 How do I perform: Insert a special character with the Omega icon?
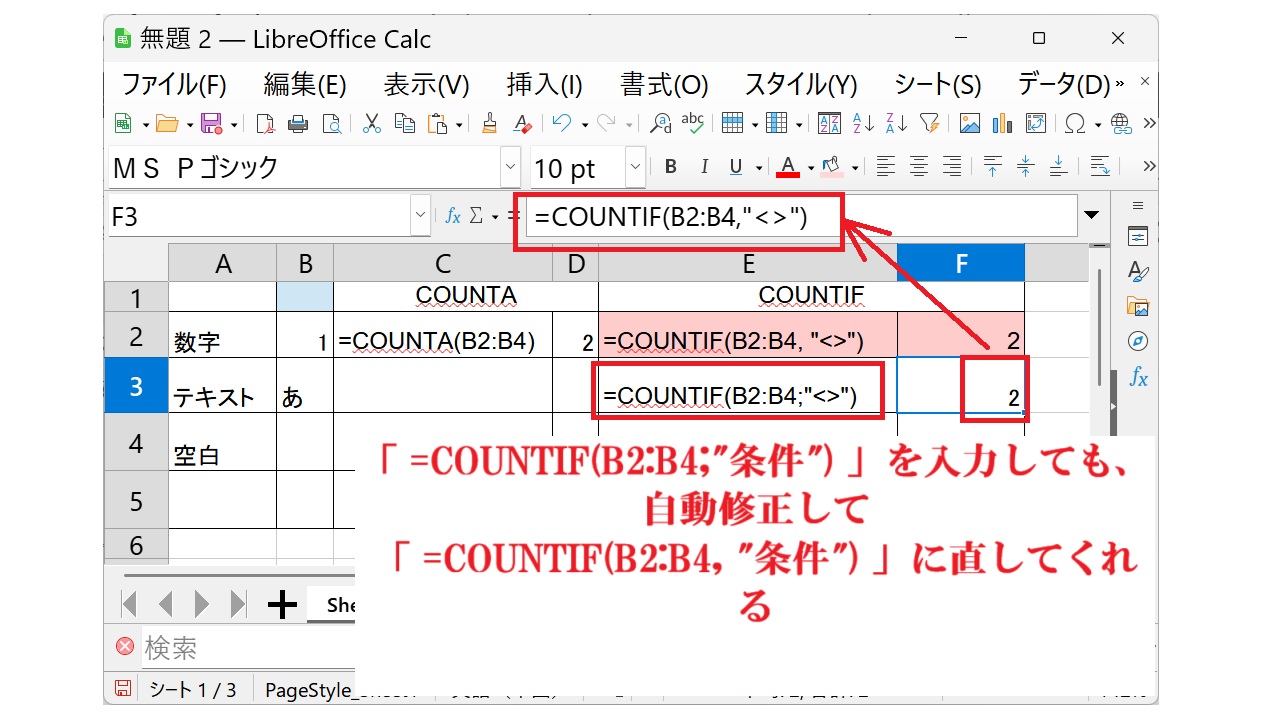[x=1076, y=123]
